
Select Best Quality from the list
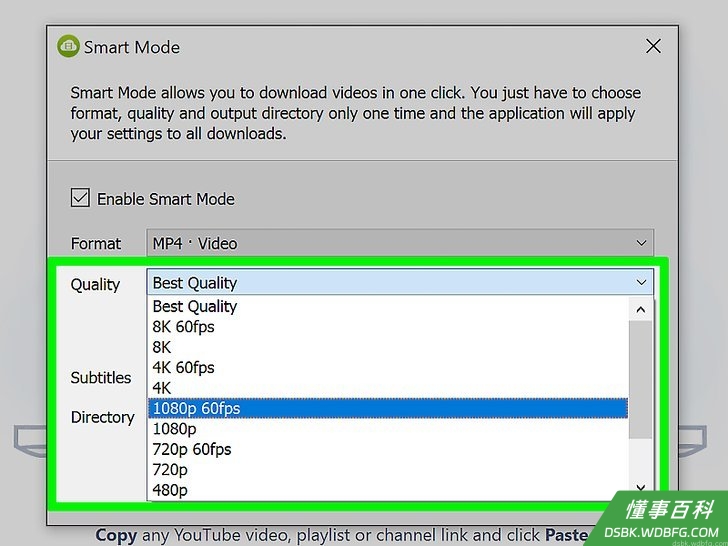click(x=388, y=306)
